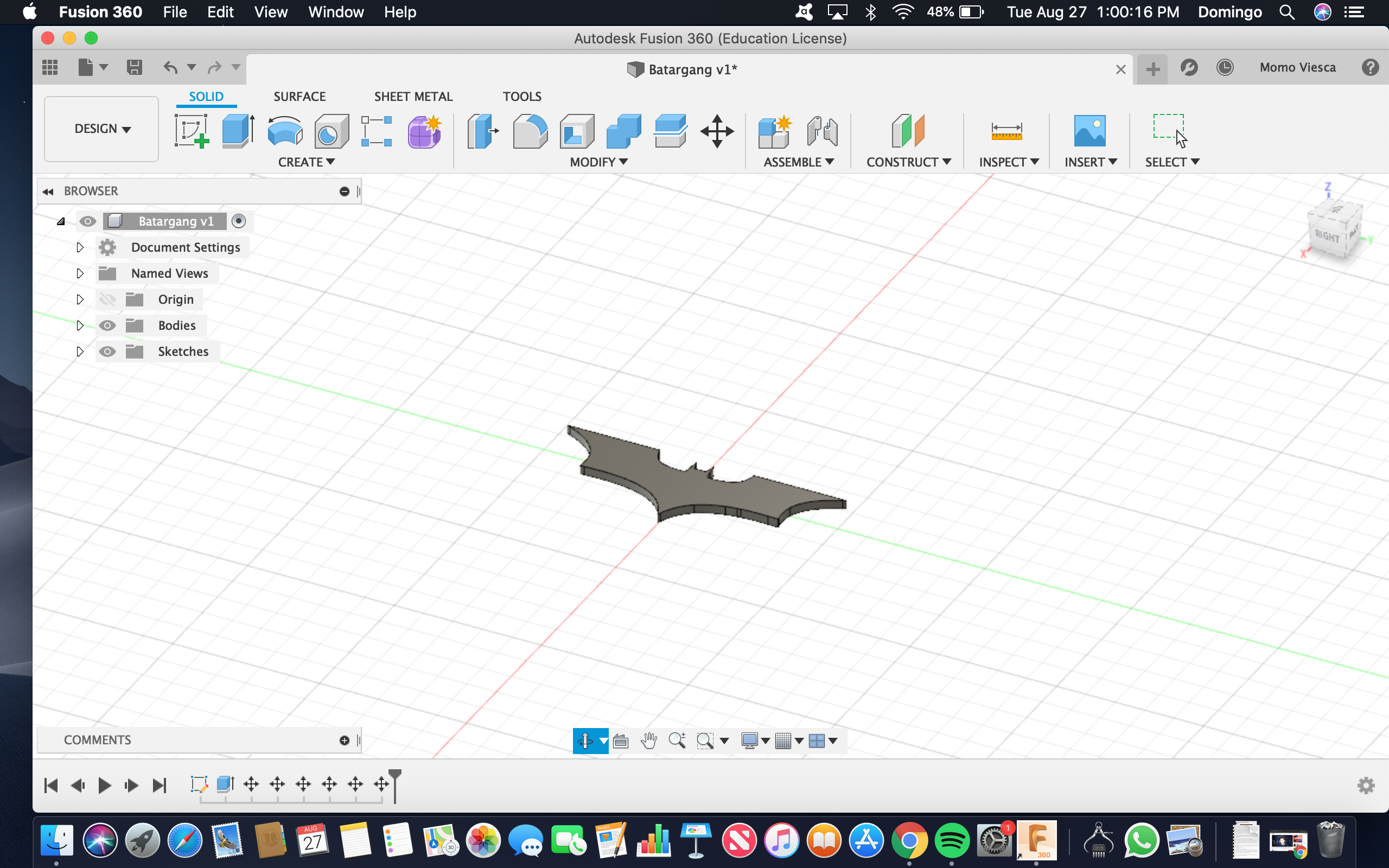Click the New Component icon

click(774, 131)
